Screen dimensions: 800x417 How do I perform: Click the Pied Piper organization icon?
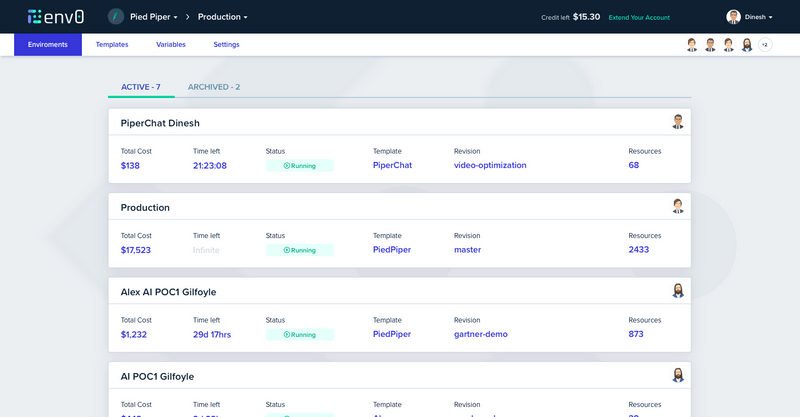116,17
